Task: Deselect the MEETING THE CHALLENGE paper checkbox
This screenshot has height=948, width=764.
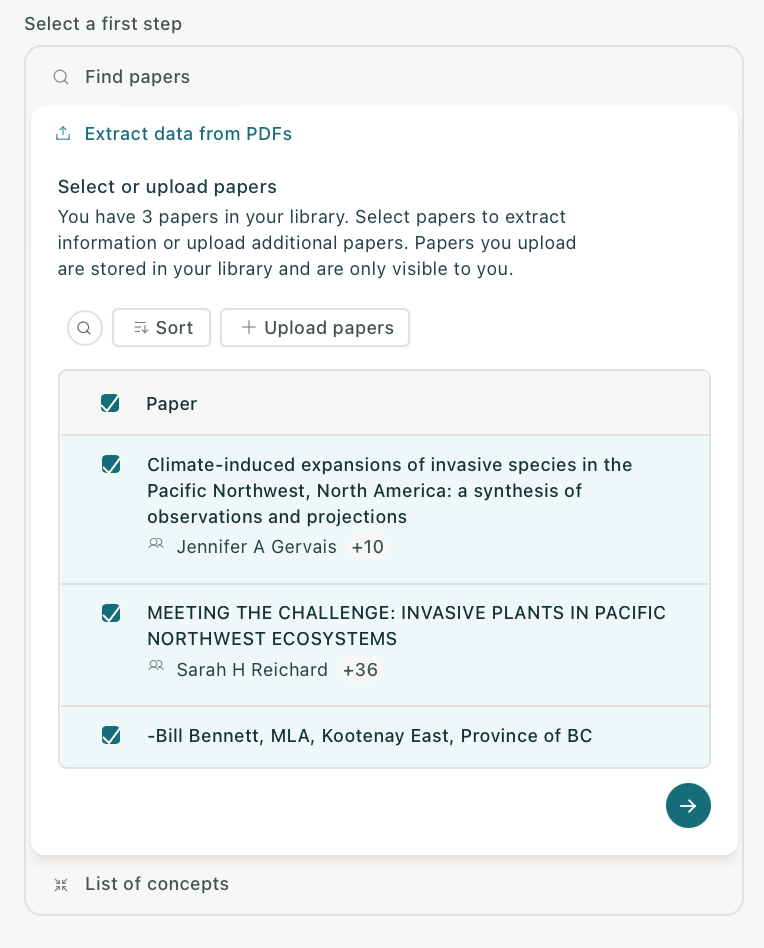Action: click(111, 613)
